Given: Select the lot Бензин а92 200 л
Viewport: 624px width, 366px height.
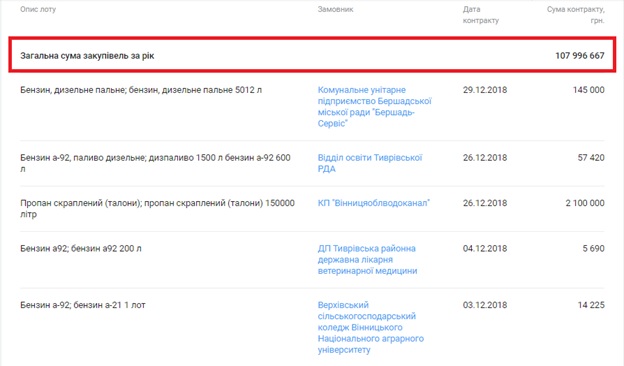Looking at the screenshot, I should 81,249.
